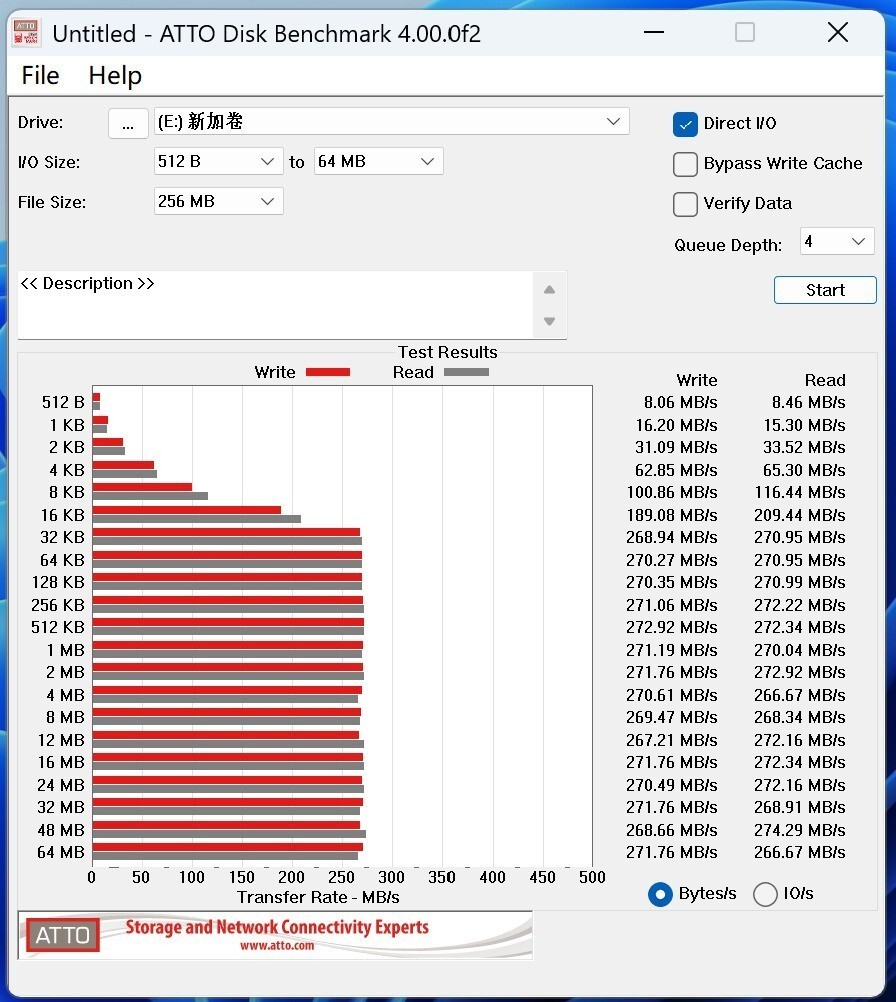Click the 128 KB row label in chart
Screen dimensions: 896x1002
(x=58, y=582)
